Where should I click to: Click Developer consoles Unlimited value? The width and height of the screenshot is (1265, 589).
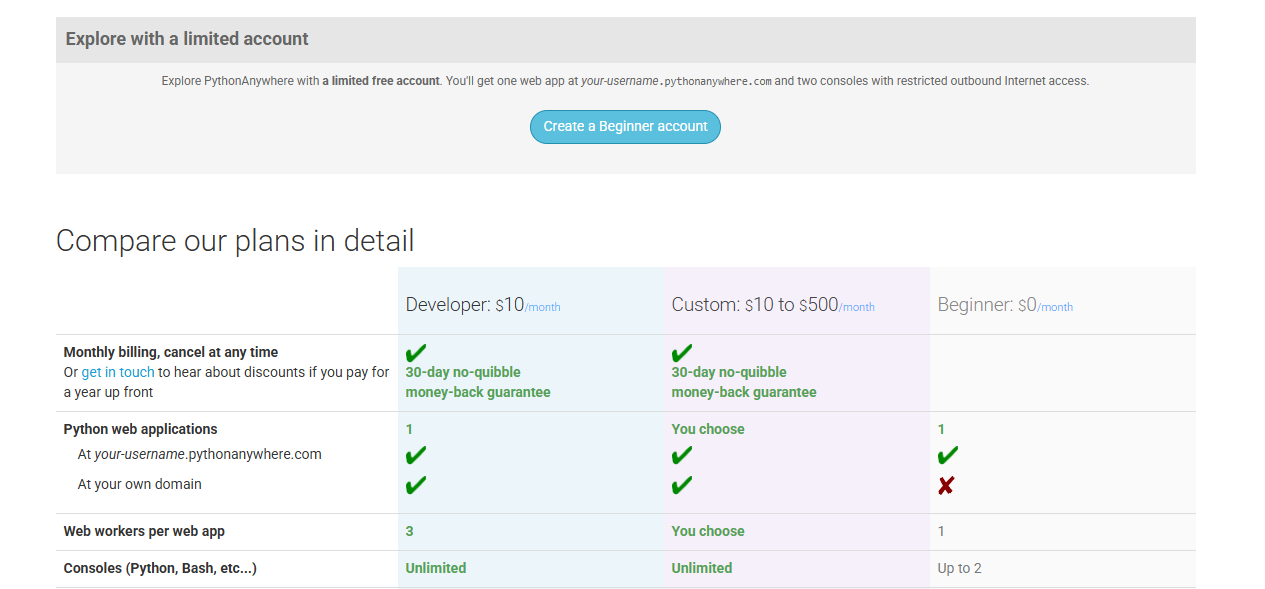[436, 568]
